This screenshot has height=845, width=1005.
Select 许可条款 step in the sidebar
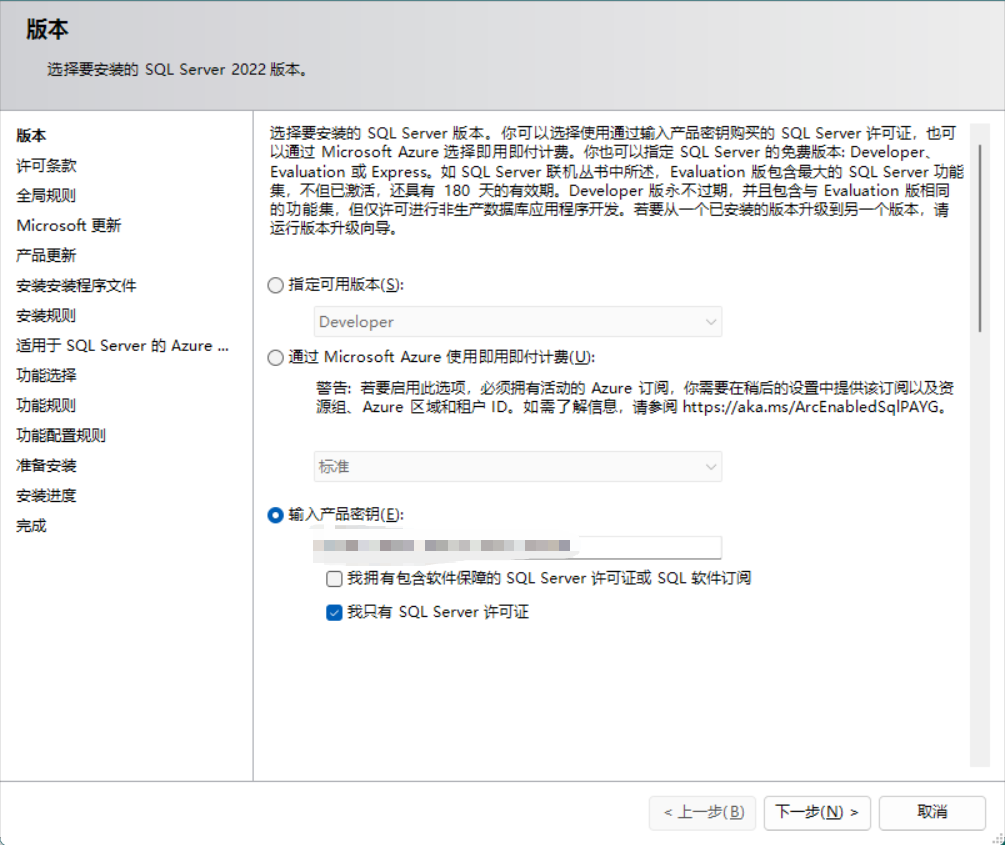pos(46,165)
